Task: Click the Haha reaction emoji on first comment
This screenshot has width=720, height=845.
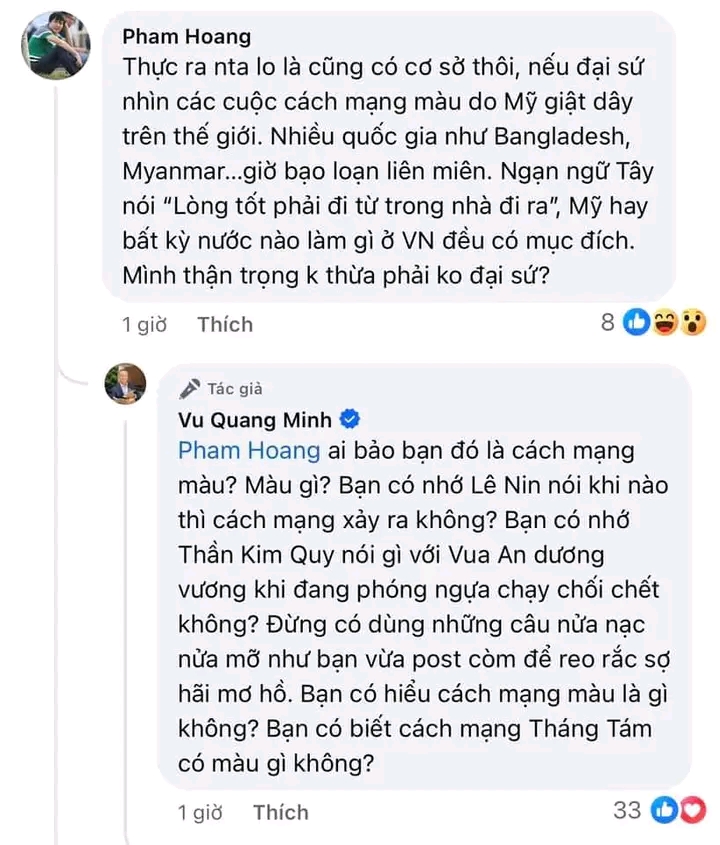Action: pos(664,322)
